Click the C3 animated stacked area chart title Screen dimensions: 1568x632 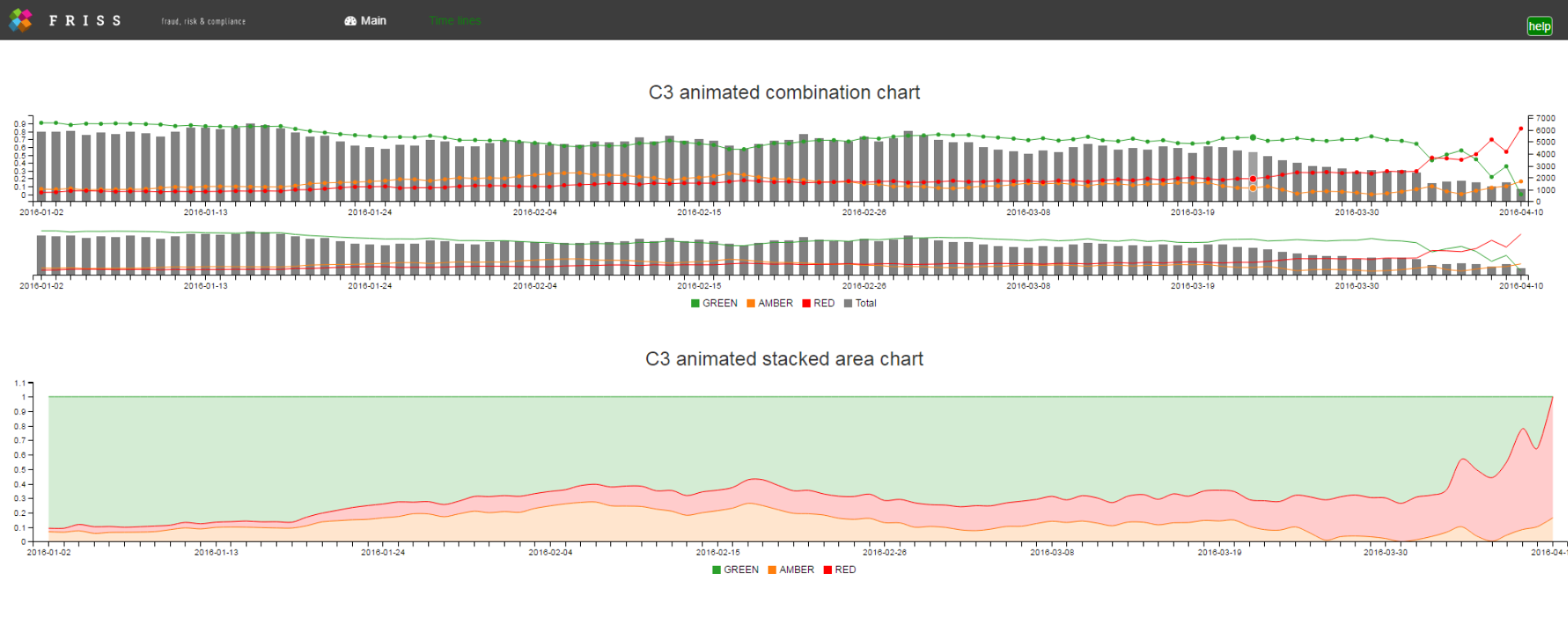(x=784, y=359)
